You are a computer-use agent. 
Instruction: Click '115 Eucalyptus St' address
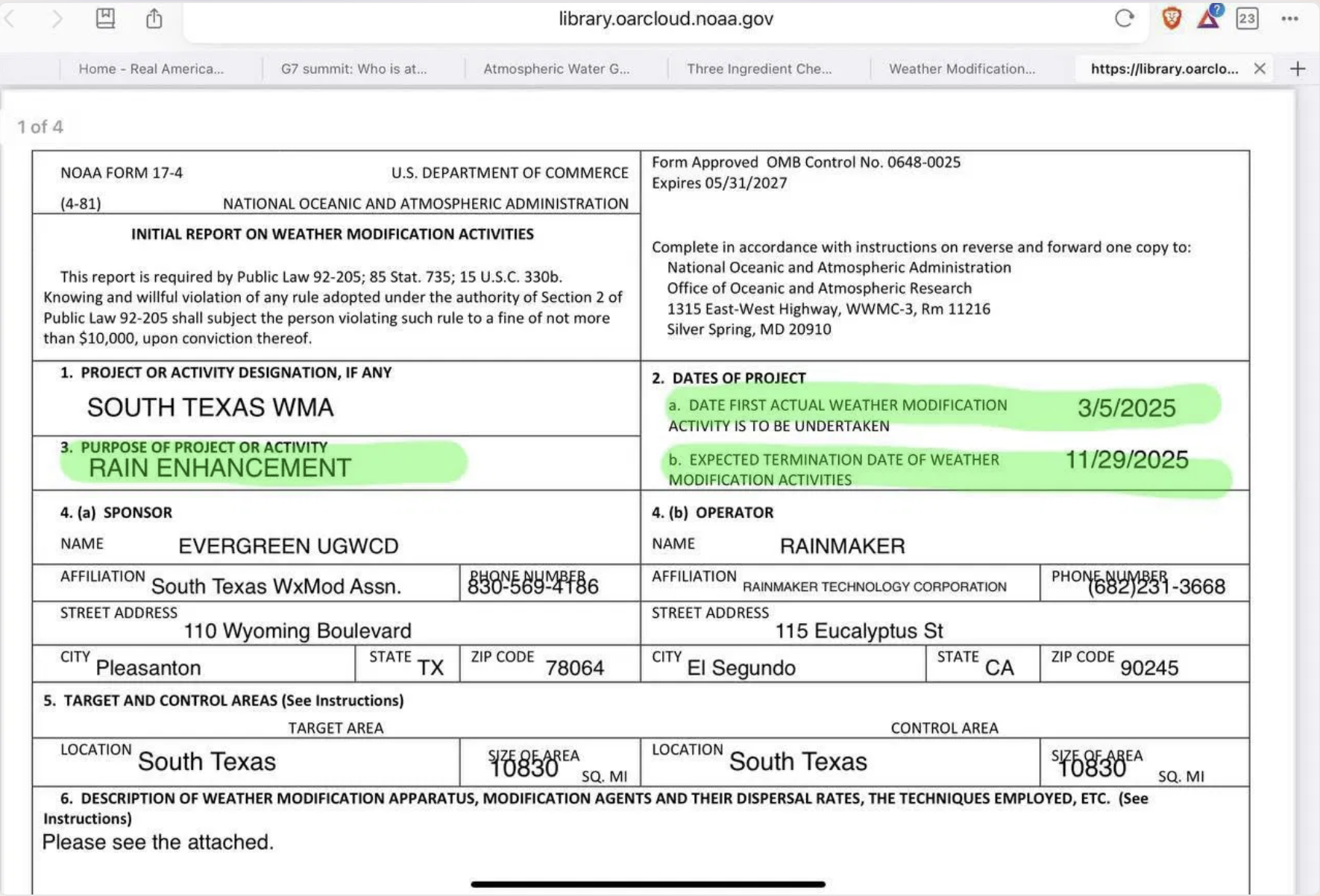[859, 631]
